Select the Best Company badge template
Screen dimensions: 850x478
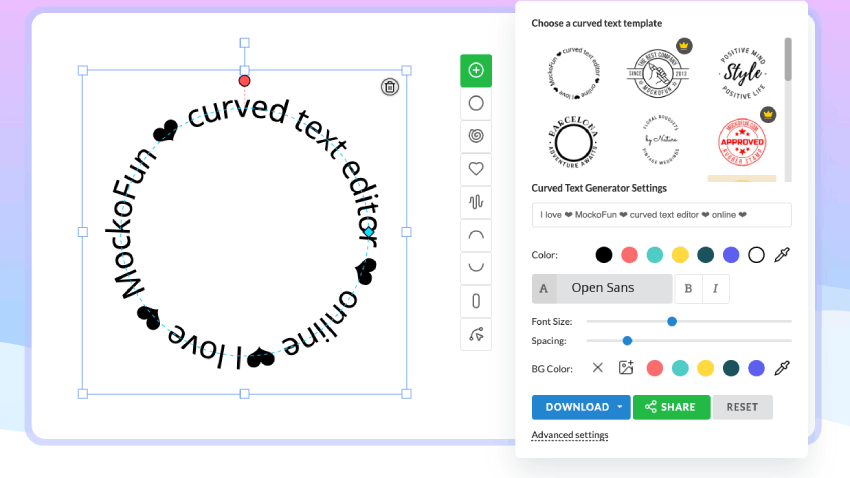658,73
